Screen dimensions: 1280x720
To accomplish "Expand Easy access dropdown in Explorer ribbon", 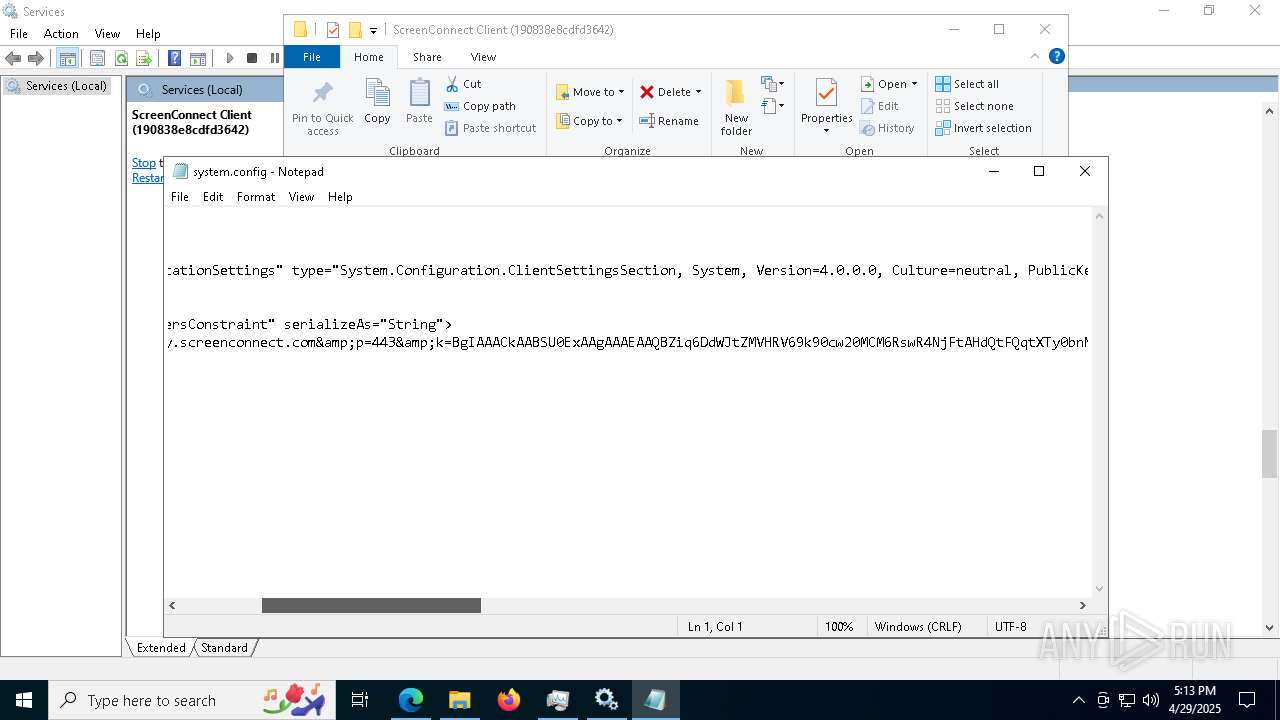I will tap(773, 105).
